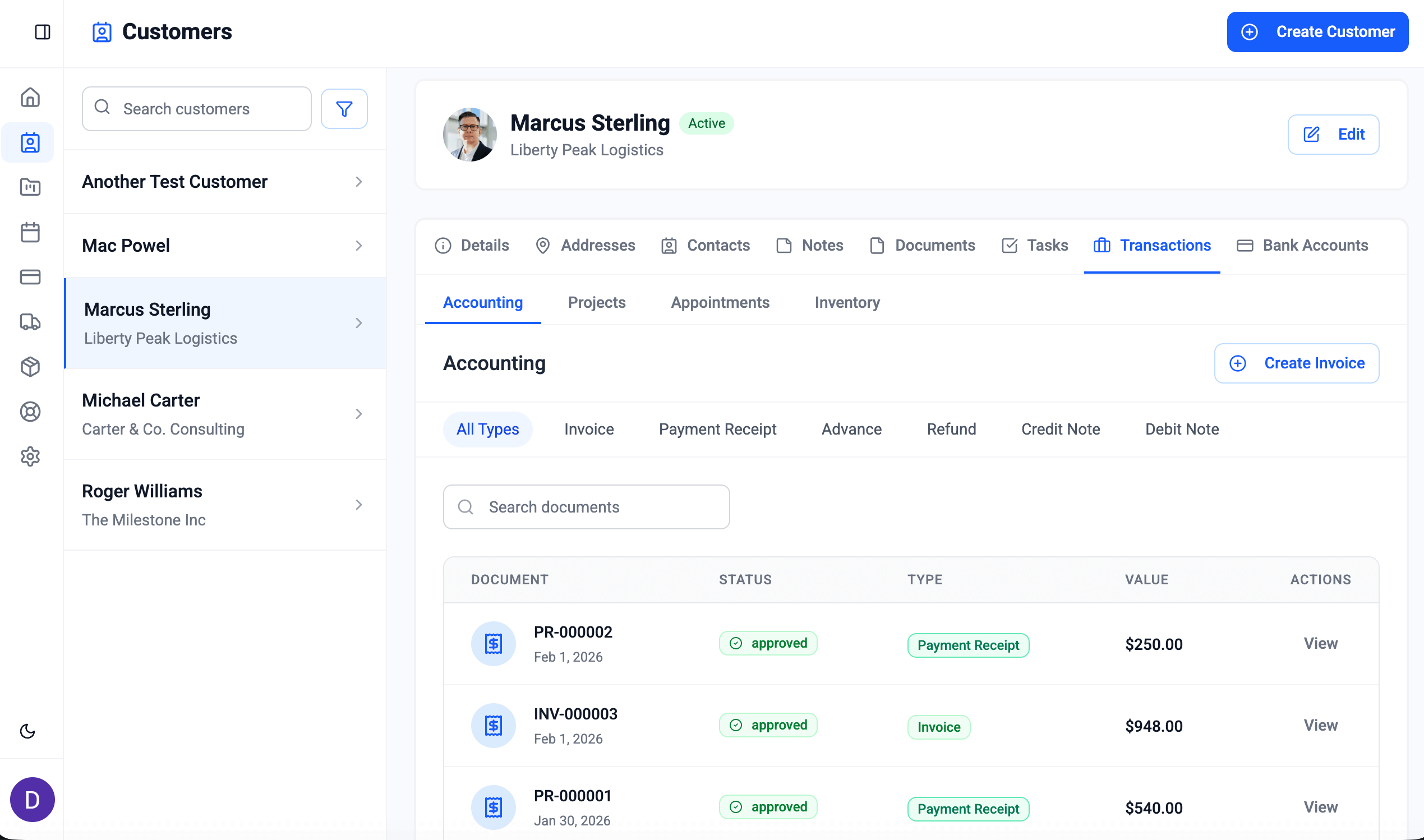This screenshot has width=1424, height=840.
Task: Expand the Roger Williams row chevron
Action: (x=358, y=505)
